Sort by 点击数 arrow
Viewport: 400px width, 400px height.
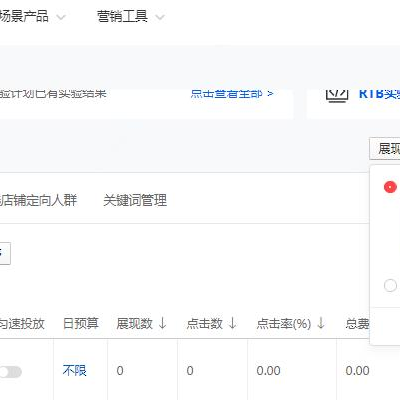[x=233, y=323]
